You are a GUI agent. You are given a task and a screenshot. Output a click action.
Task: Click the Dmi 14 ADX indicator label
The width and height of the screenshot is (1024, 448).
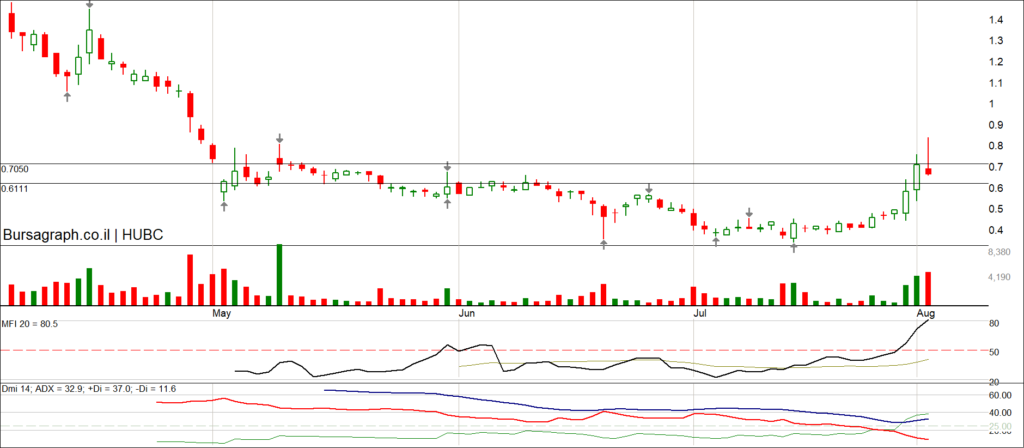(88, 389)
